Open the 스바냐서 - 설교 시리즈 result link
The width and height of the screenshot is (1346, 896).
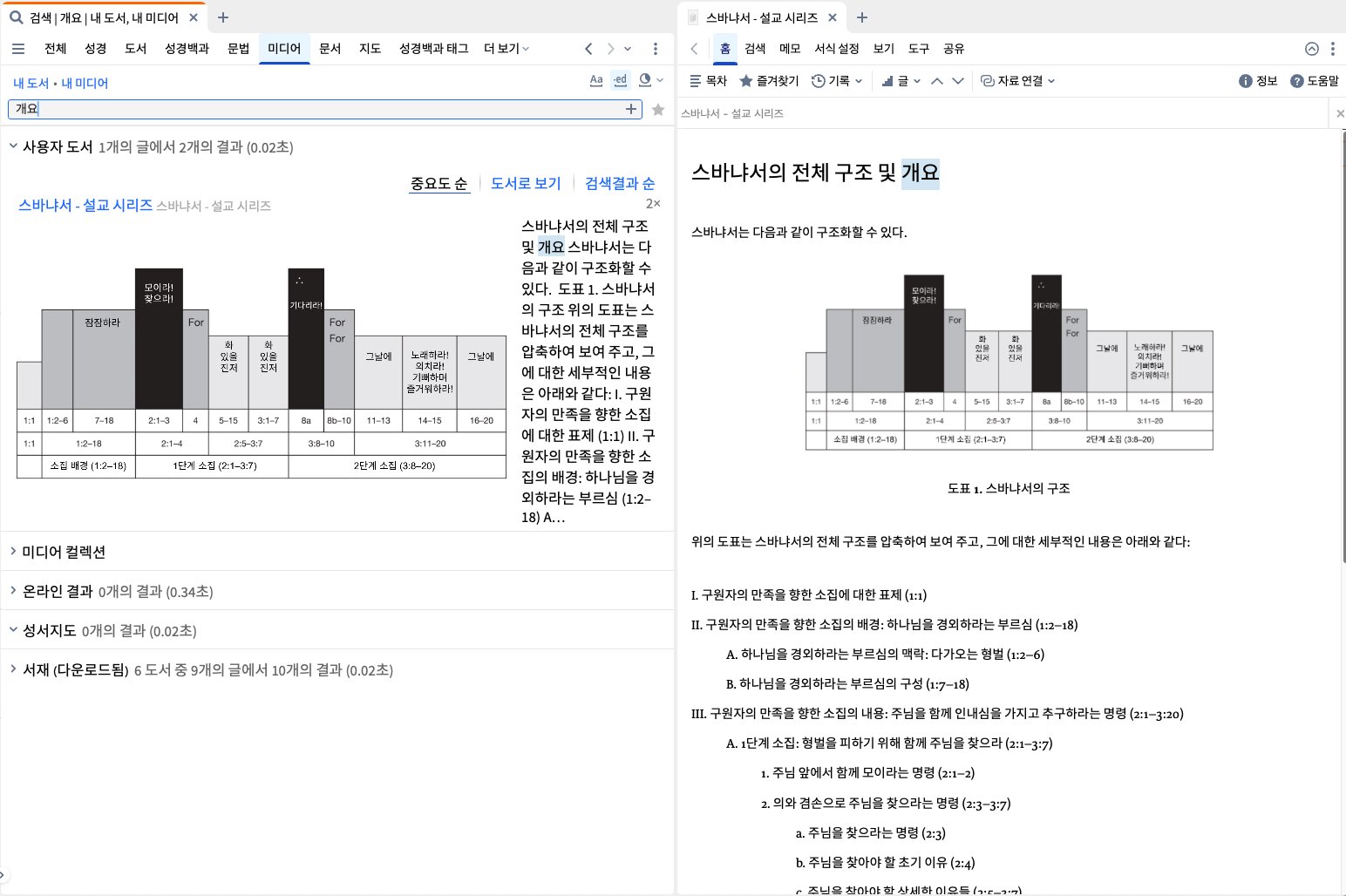[x=85, y=205]
